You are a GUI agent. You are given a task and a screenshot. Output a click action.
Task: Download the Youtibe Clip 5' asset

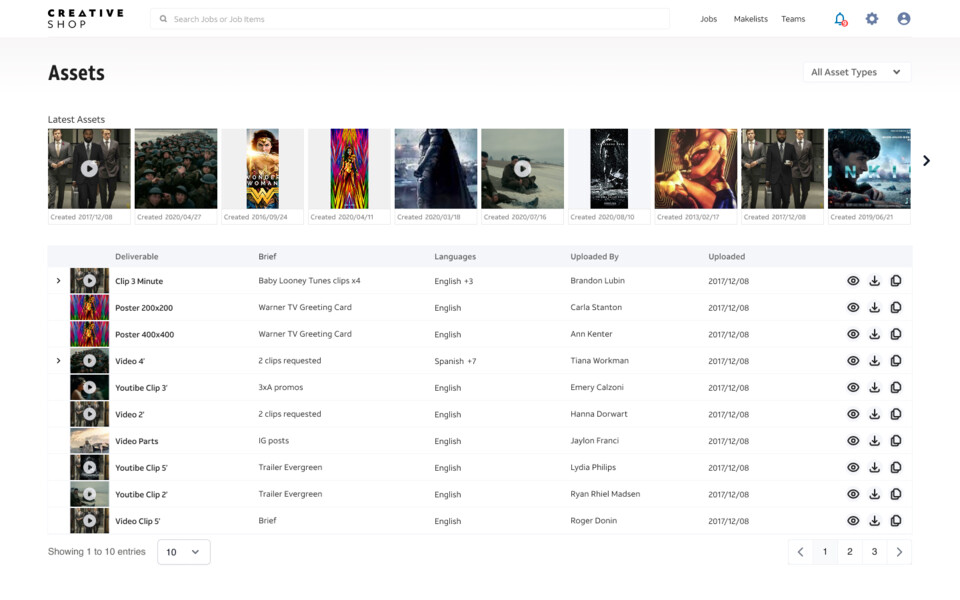coord(874,468)
